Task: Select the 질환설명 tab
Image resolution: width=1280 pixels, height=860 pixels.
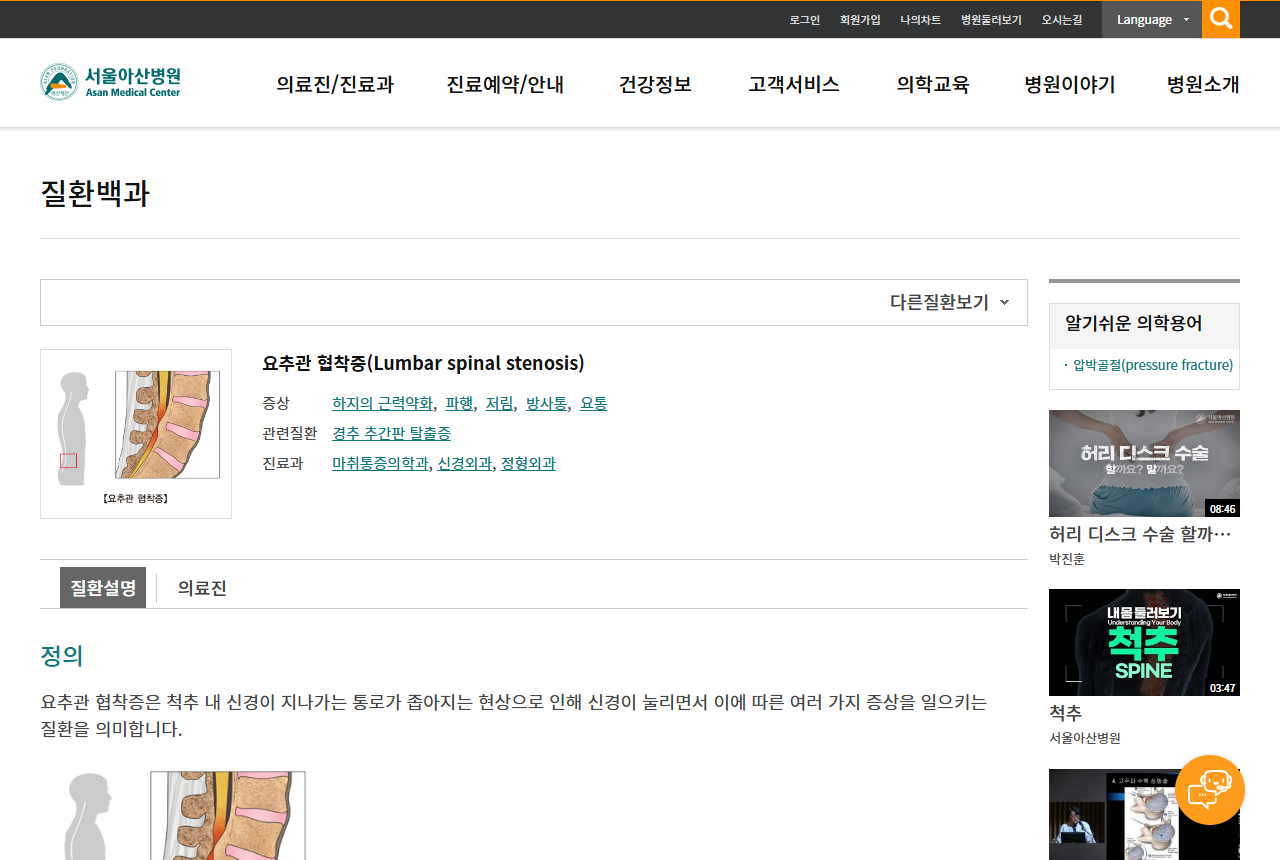Action: pyautogui.click(x=103, y=588)
